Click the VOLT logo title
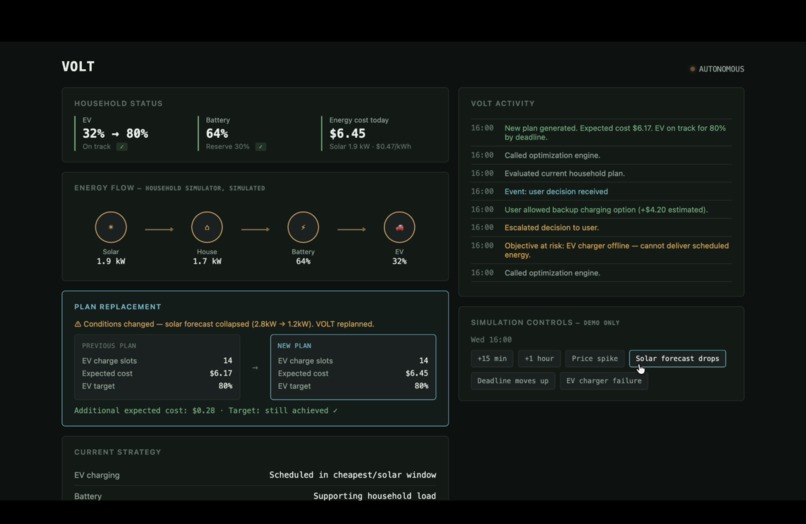 [x=78, y=66]
